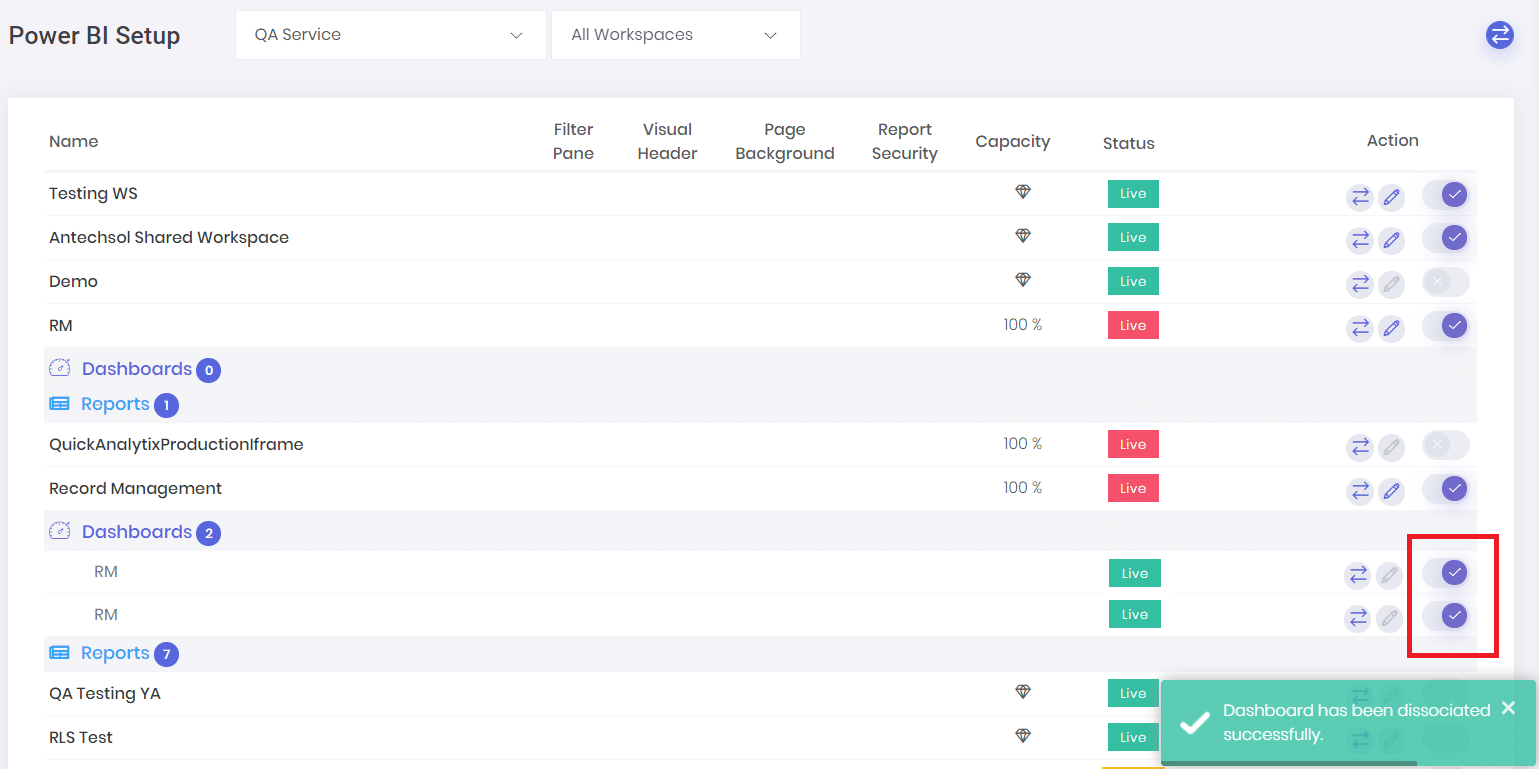
Task: Click the Report Security column header
Action: coord(904,141)
